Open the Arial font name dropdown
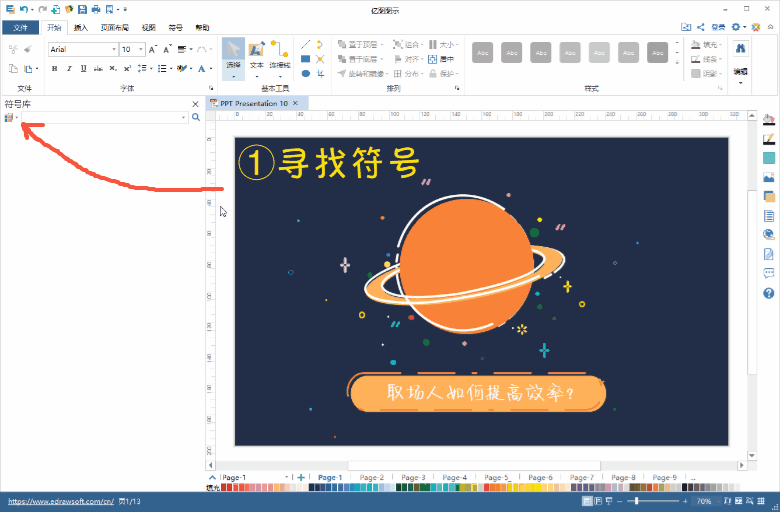 (114, 49)
